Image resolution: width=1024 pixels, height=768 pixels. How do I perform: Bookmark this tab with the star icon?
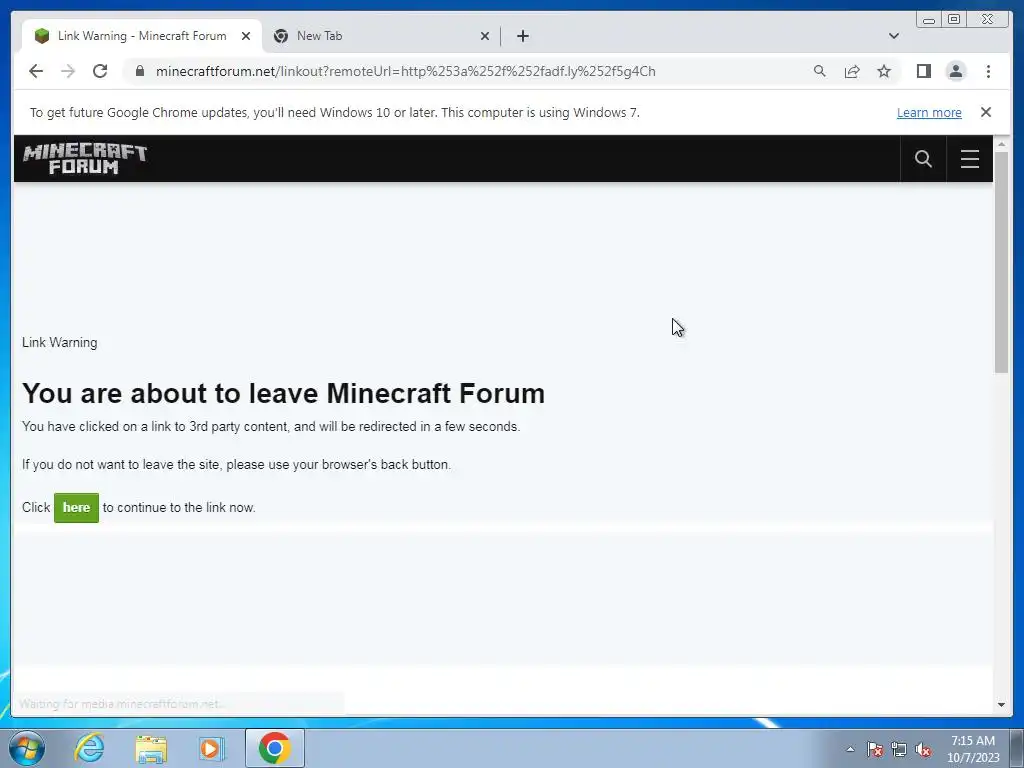(884, 71)
